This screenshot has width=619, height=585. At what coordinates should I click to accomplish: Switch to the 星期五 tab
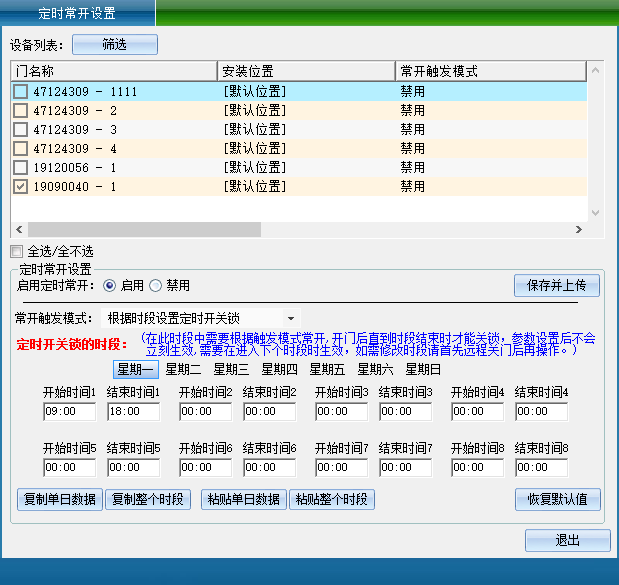[x=327, y=369]
